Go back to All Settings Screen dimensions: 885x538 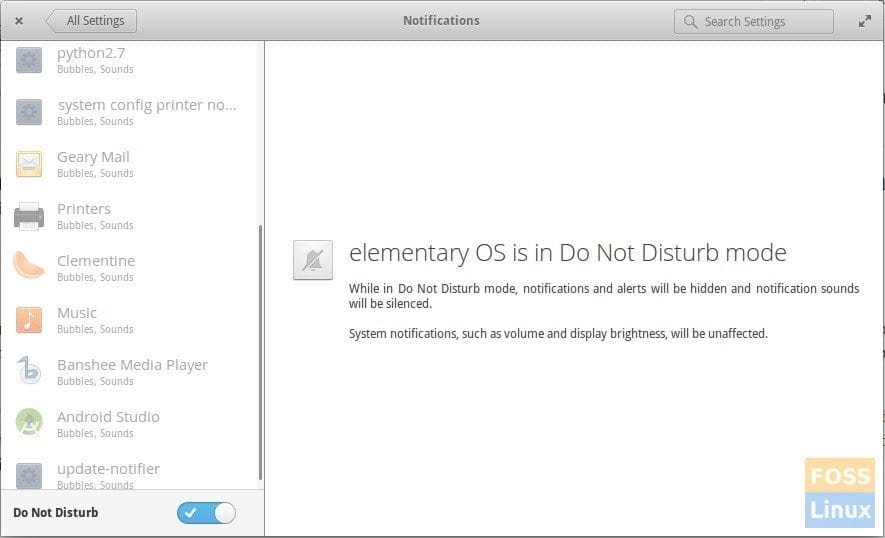tap(91, 21)
